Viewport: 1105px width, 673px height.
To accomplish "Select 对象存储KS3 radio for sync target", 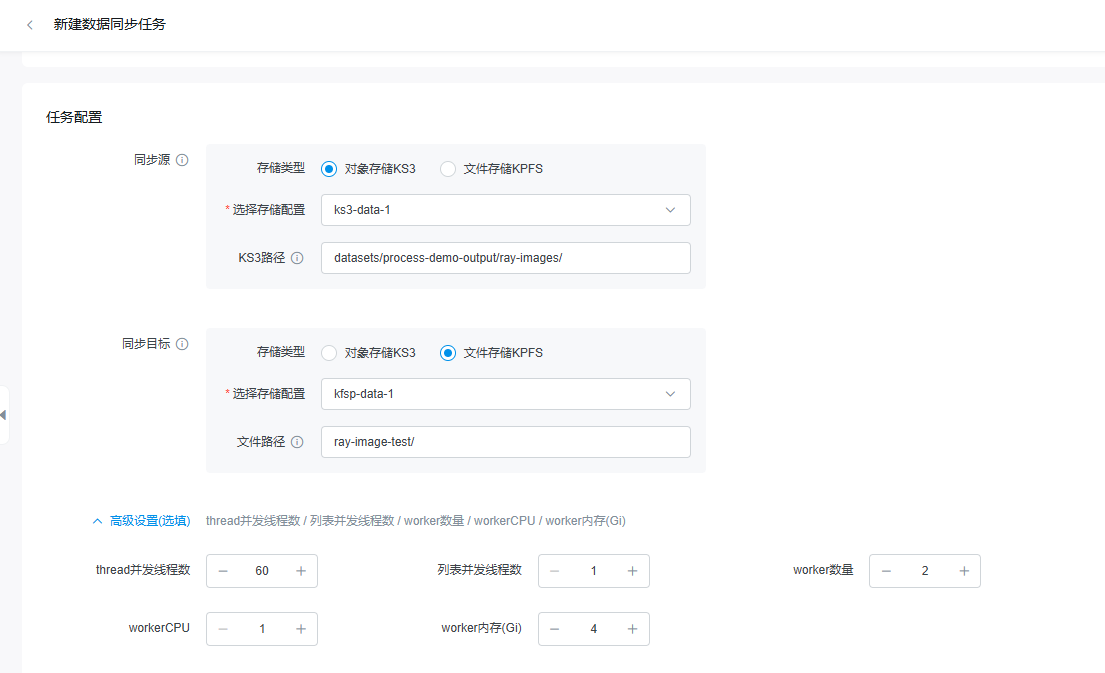I will coord(329,353).
